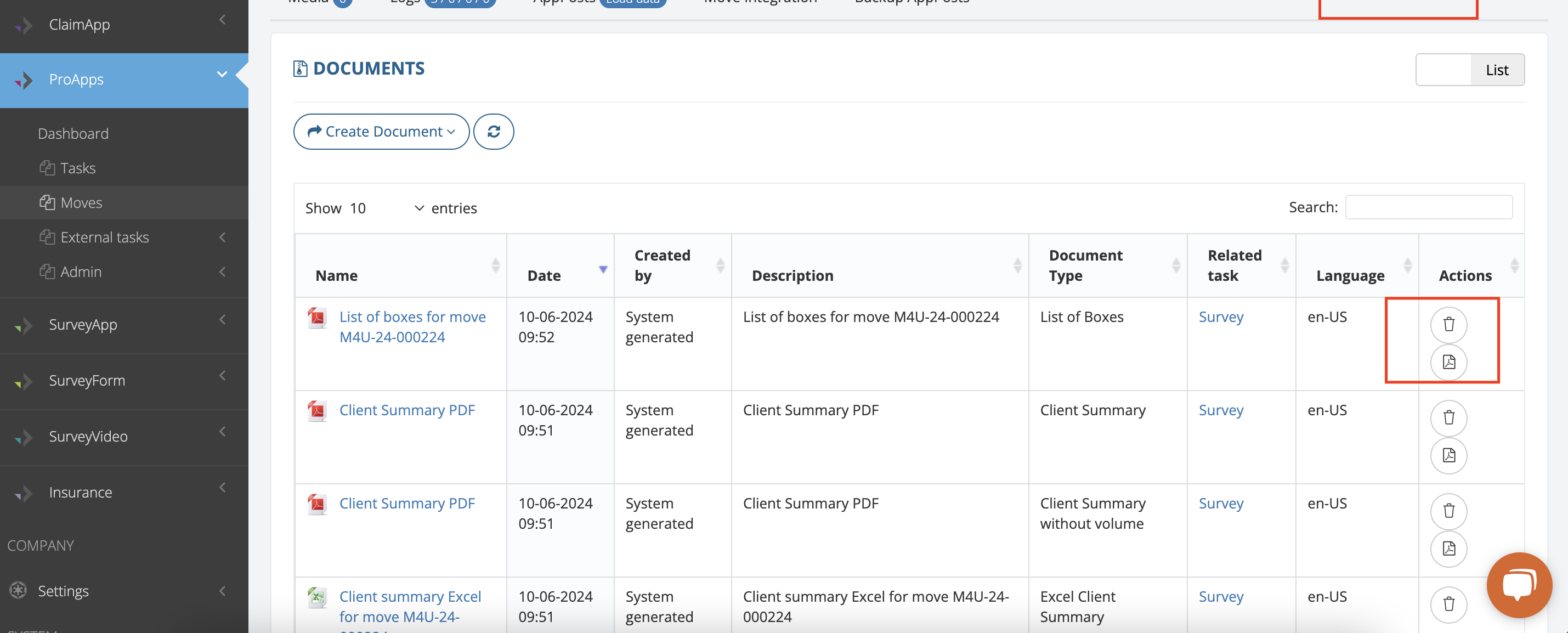
Task: Click the Documents heading icon
Action: tap(300, 69)
